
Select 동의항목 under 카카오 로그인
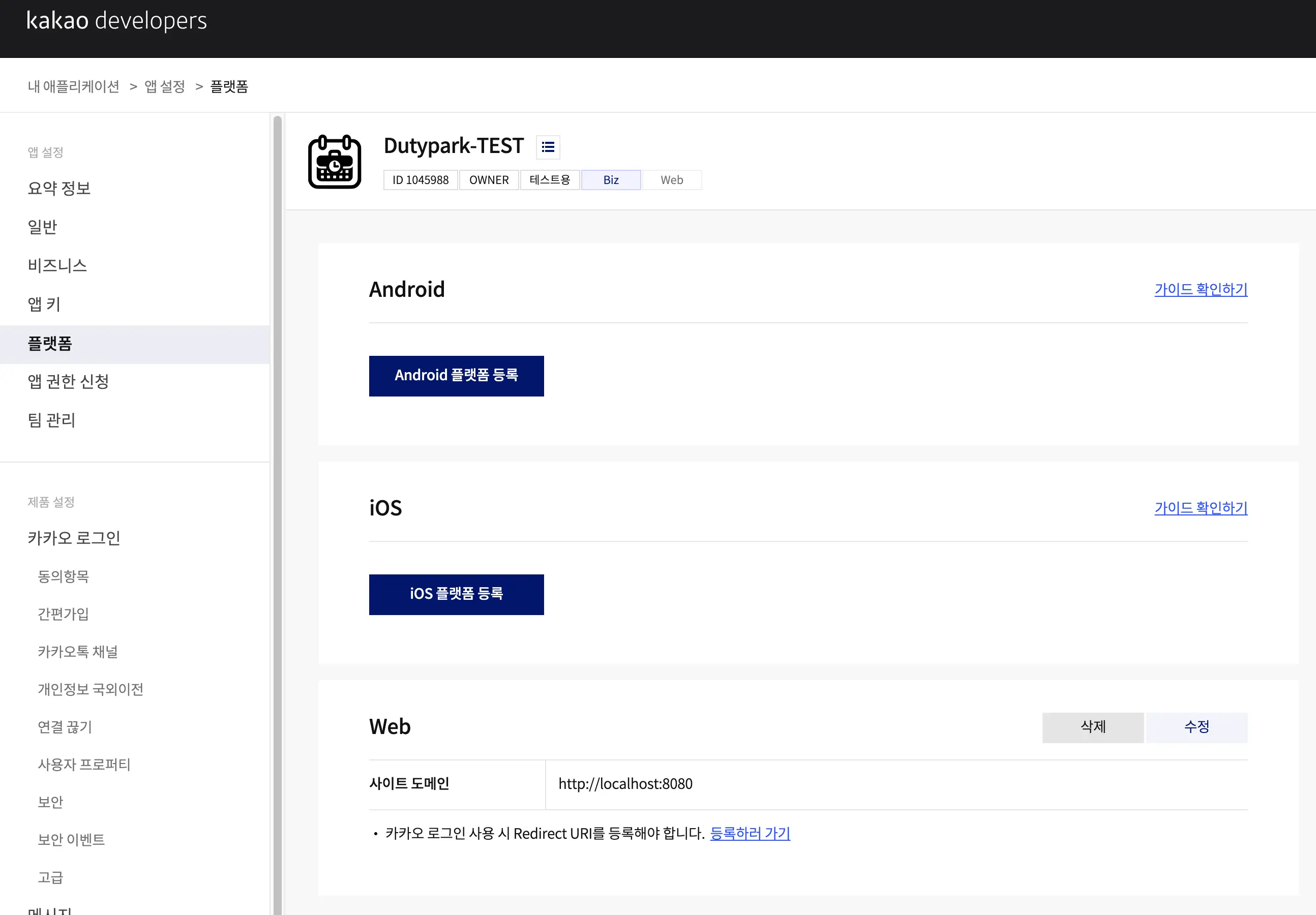(64, 576)
